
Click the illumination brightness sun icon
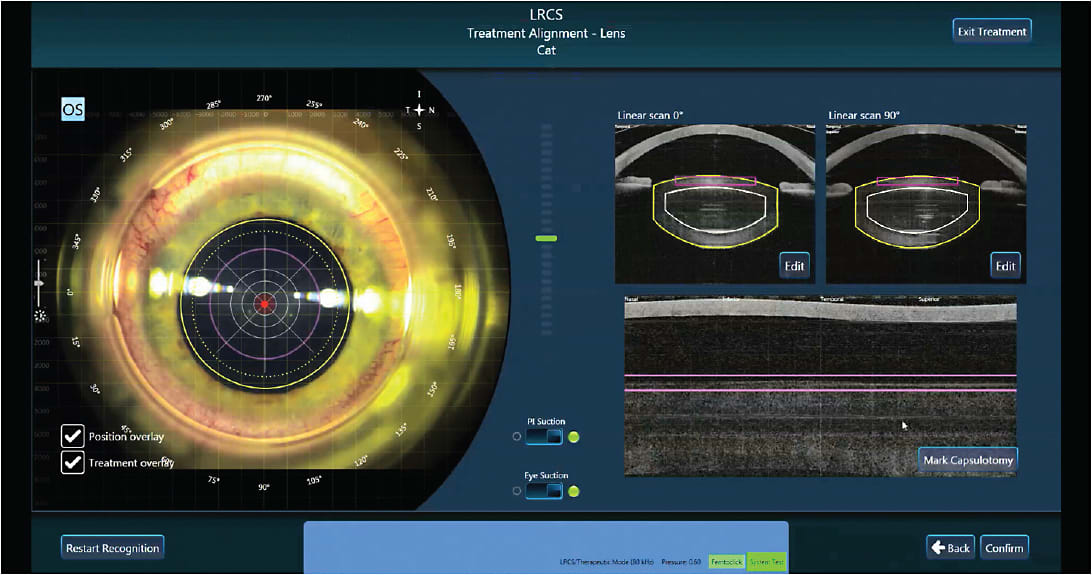40,316
